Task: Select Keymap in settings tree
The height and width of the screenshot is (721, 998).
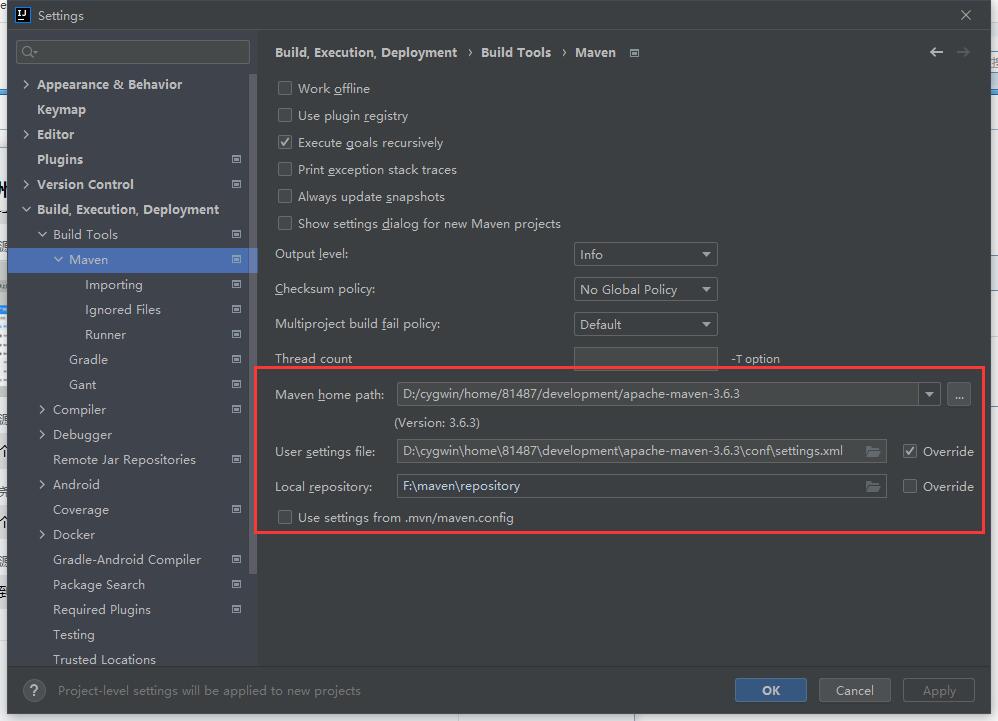Action: point(61,109)
